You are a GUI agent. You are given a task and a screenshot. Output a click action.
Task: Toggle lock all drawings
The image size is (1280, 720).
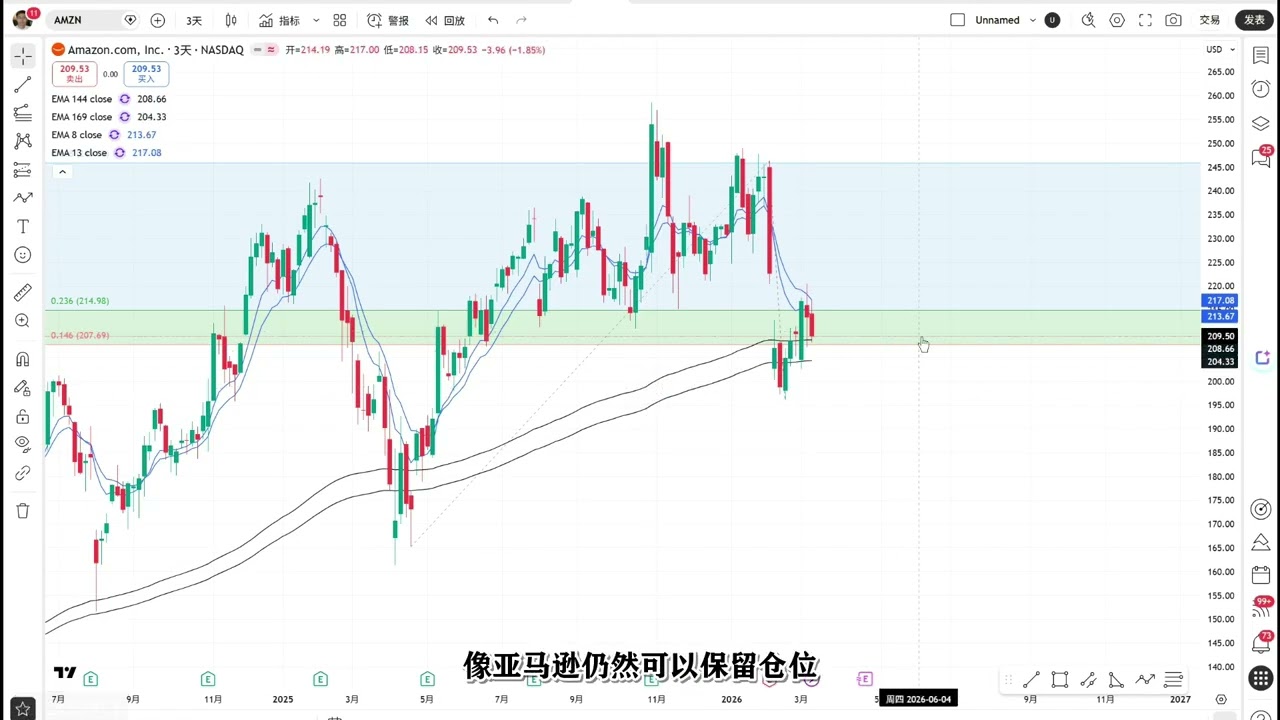[x=22, y=416]
